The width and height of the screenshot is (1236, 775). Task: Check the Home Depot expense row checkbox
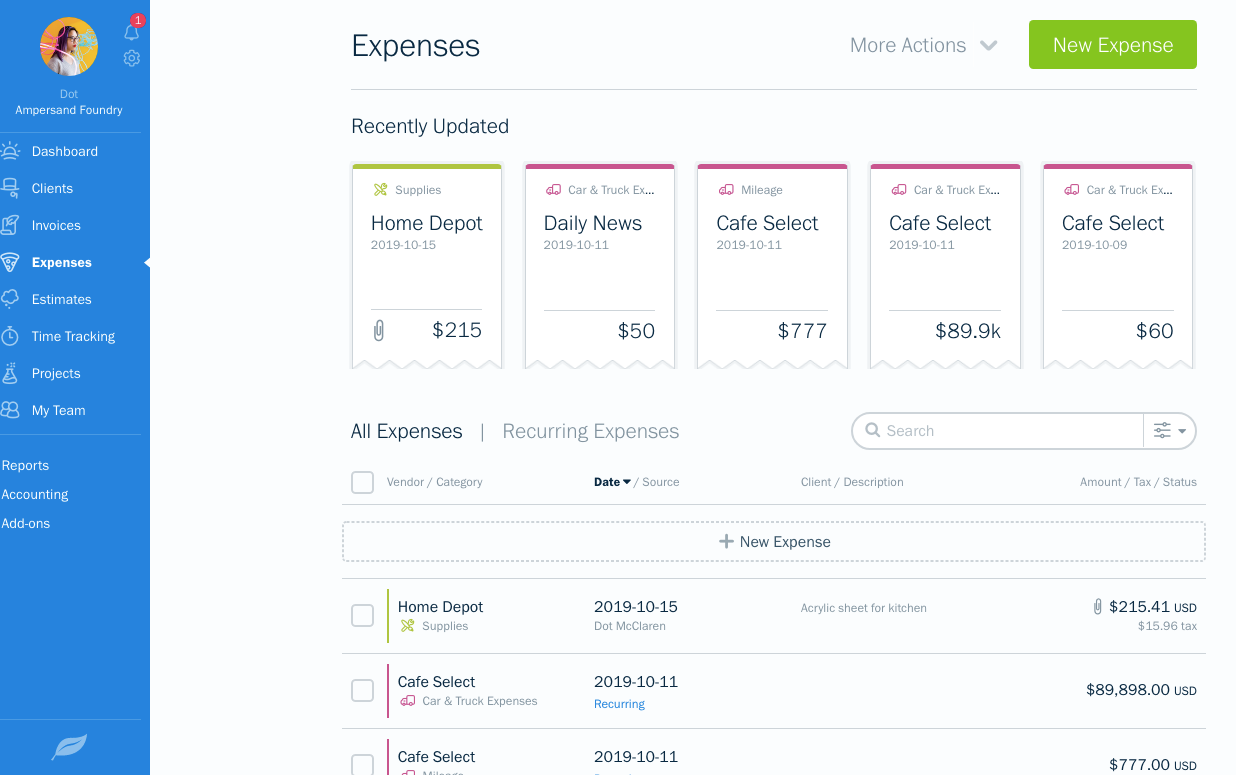point(362,615)
